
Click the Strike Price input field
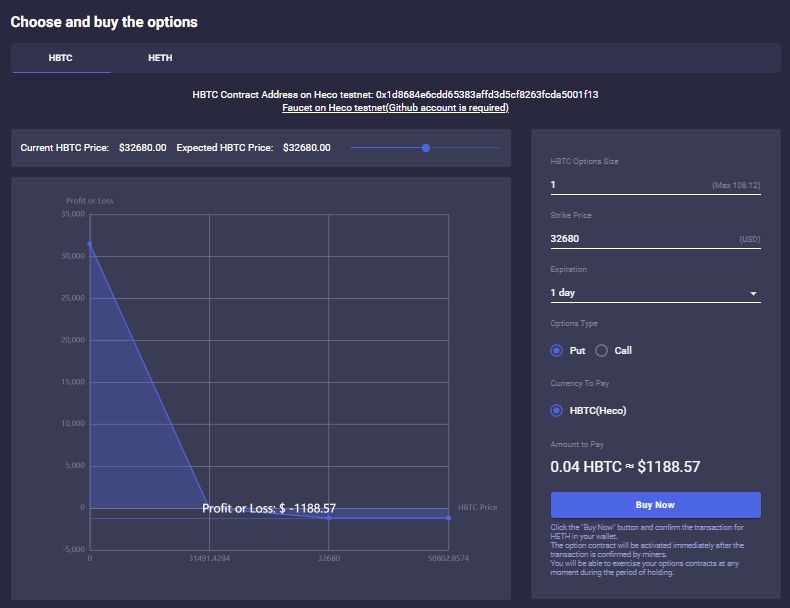coord(640,239)
